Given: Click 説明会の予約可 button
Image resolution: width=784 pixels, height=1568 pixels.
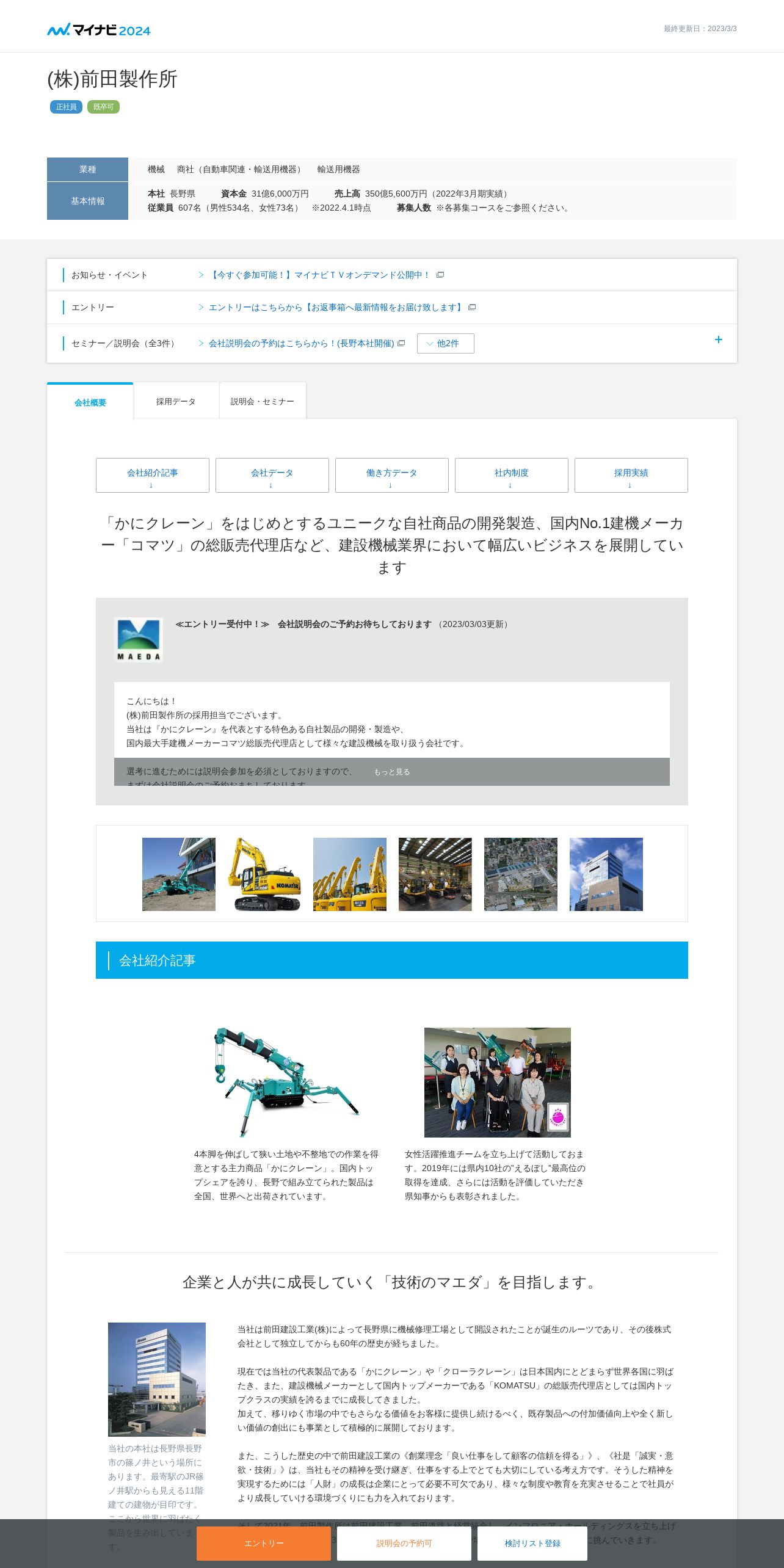Looking at the screenshot, I should 404,1543.
